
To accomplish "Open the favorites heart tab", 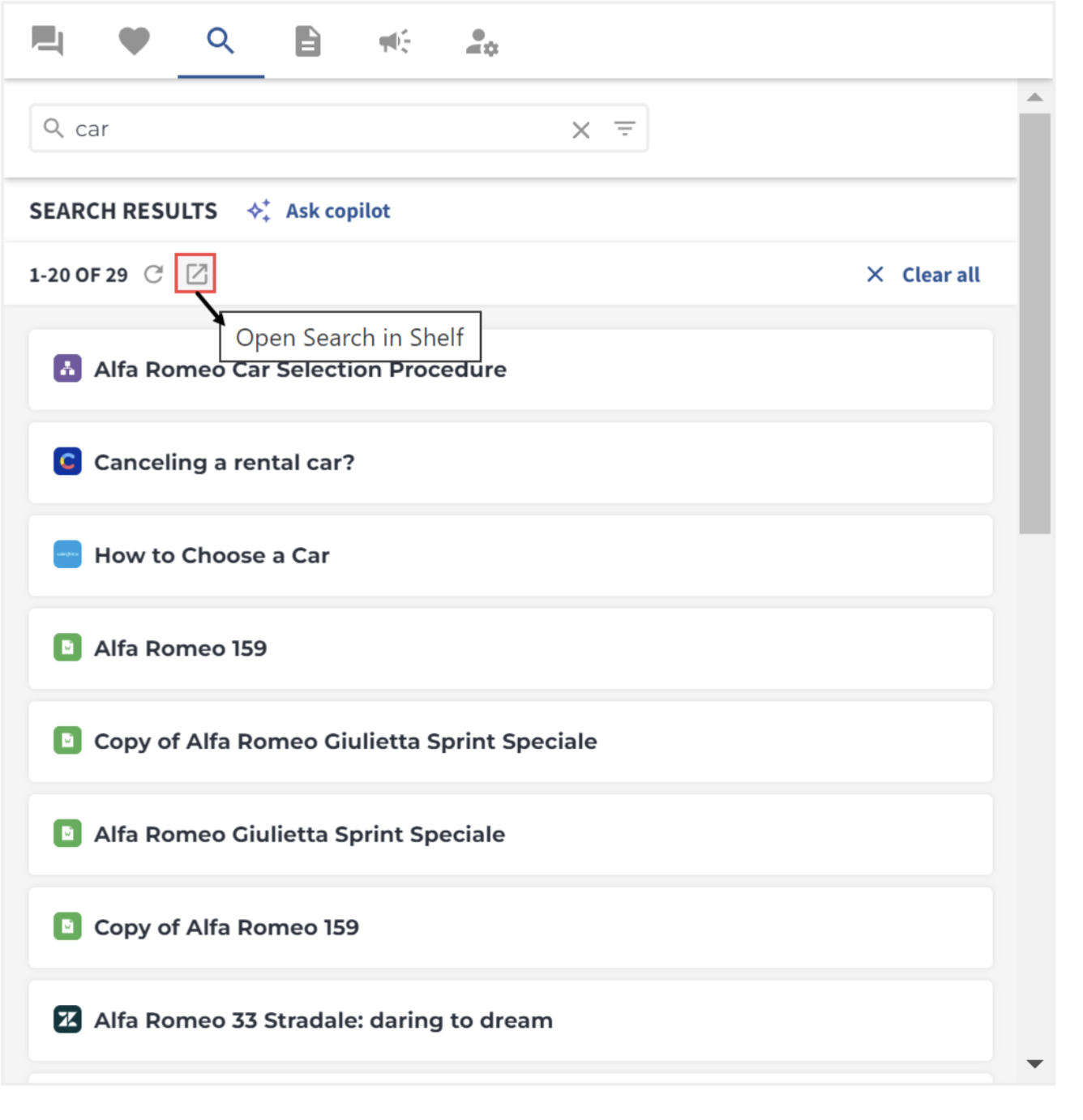I will (x=134, y=41).
